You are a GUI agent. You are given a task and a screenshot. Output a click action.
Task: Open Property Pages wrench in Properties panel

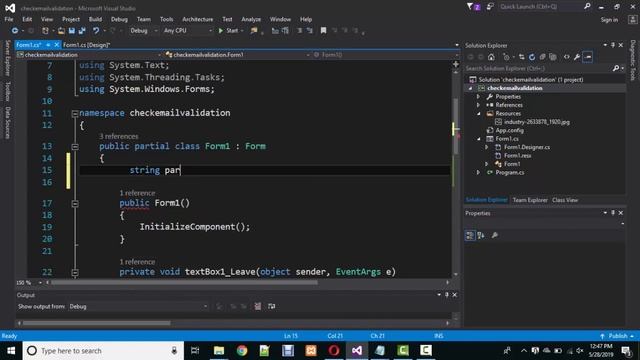coord(495,236)
